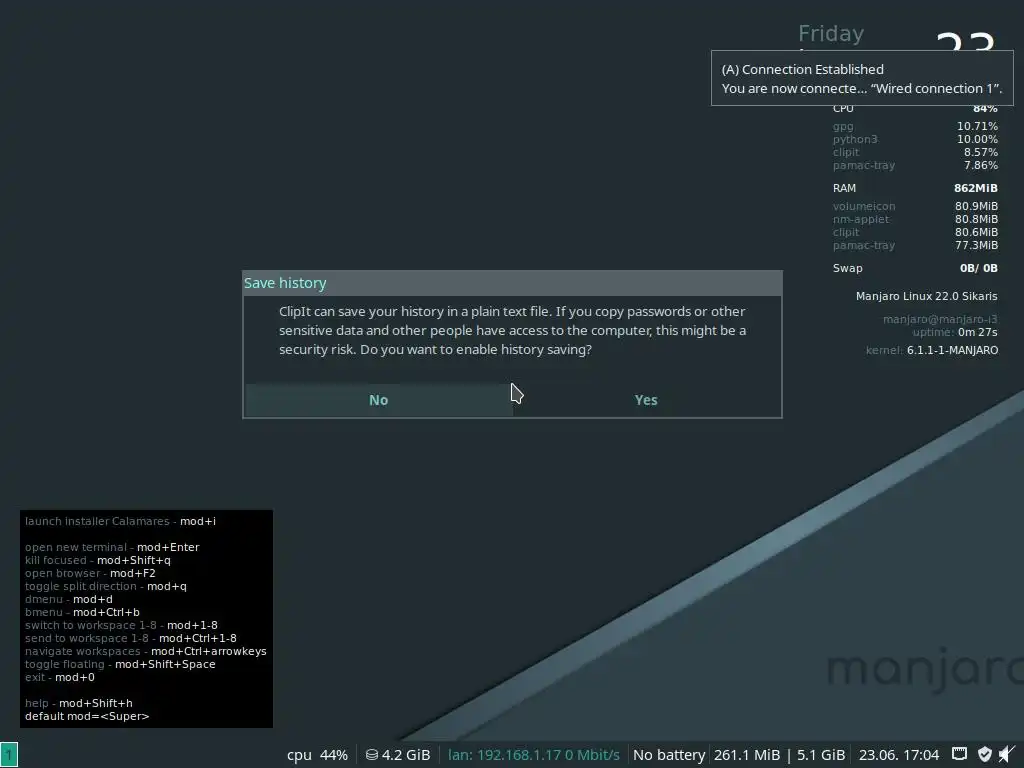This screenshot has height=768, width=1024.
Task: Open the pamac updates shield tray icon
Action: coord(985,754)
